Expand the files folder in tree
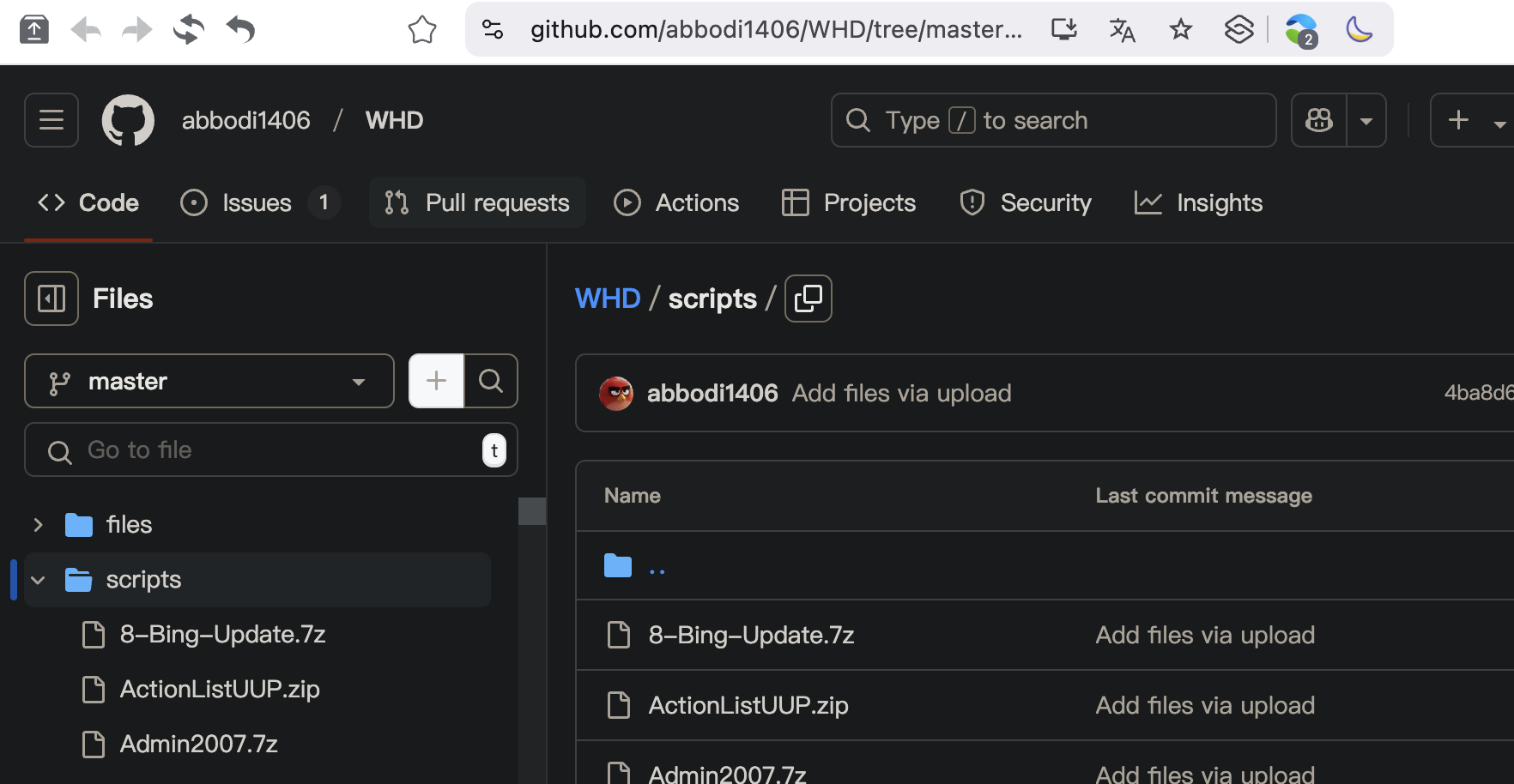Viewport: 1514px width, 784px height. click(38, 525)
